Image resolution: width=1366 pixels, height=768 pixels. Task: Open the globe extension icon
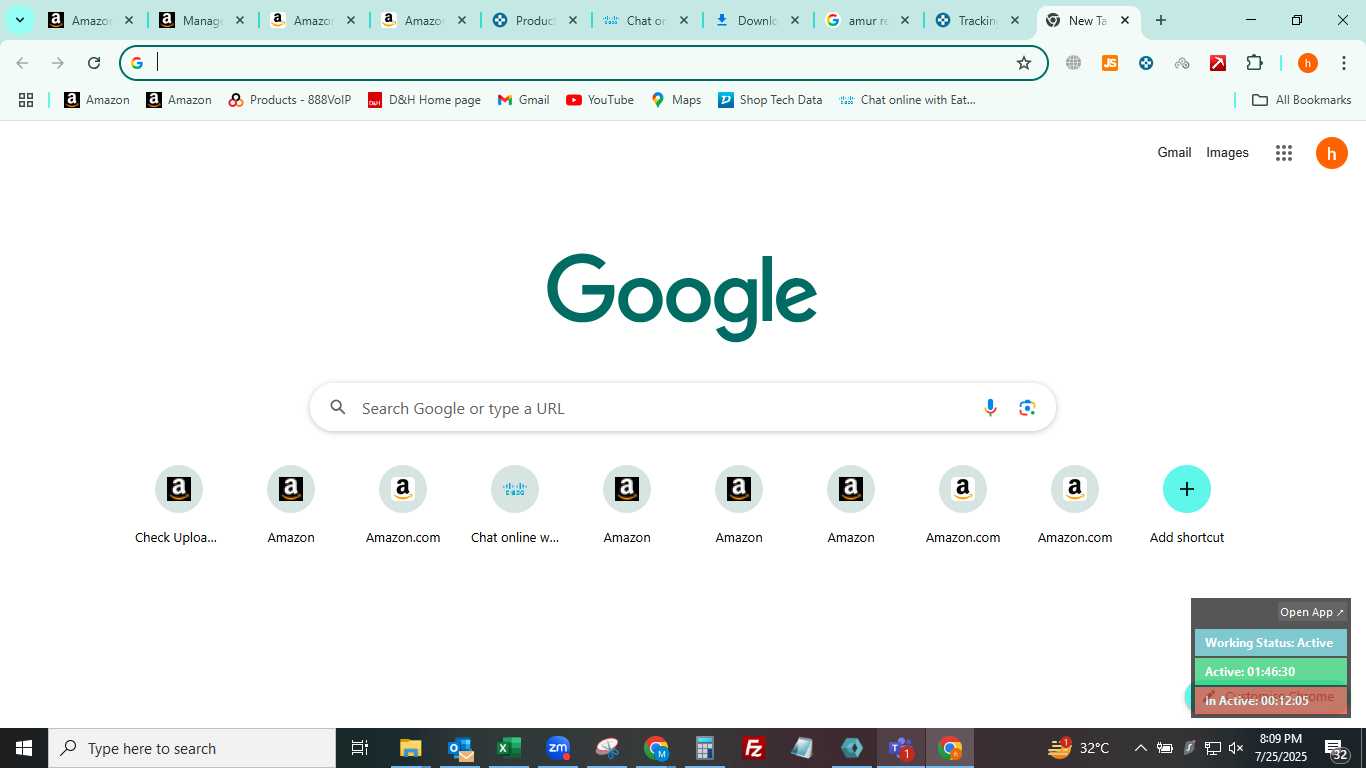(x=1073, y=63)
